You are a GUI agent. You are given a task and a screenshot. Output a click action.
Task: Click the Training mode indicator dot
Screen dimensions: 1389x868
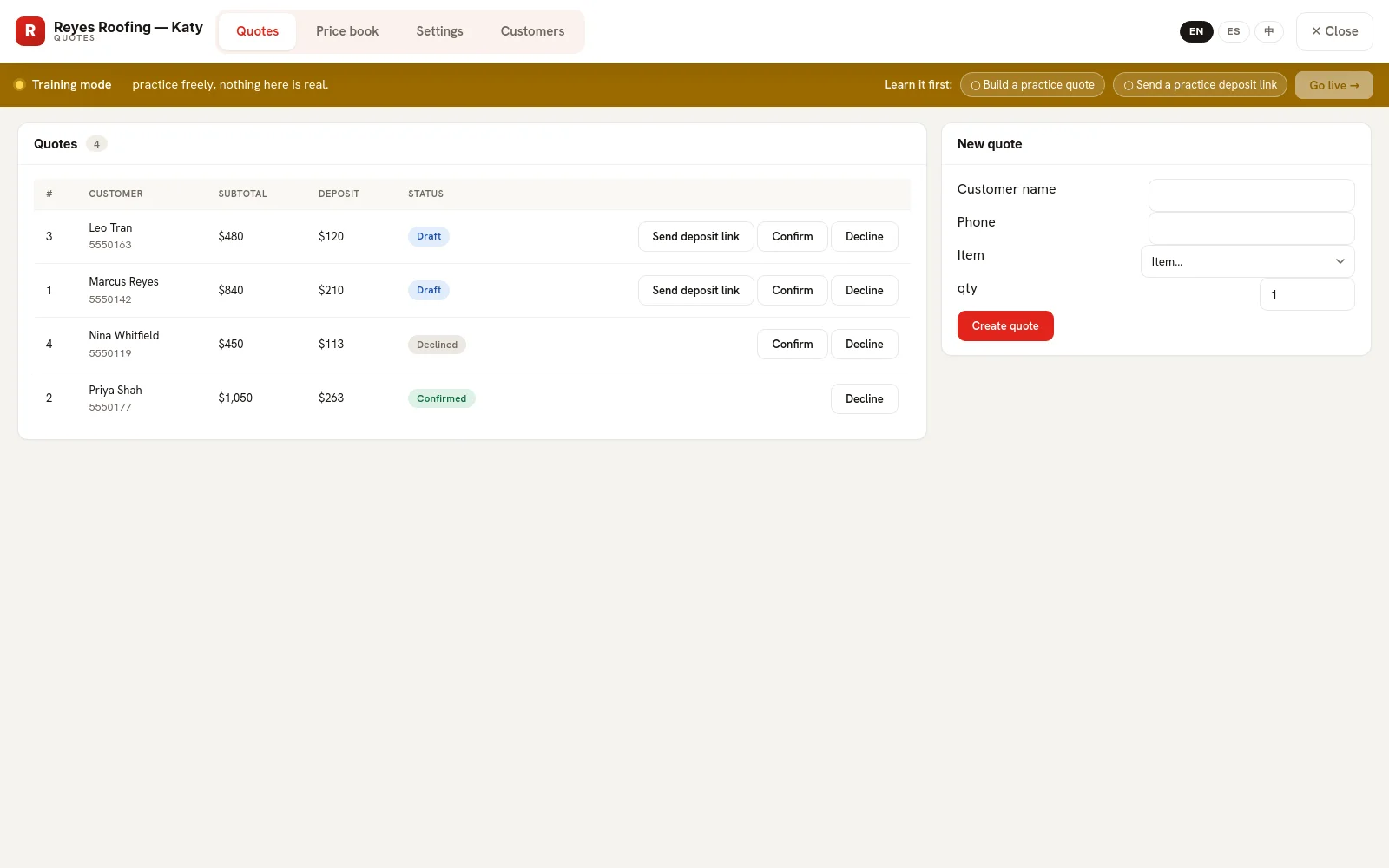coord(19,85)
